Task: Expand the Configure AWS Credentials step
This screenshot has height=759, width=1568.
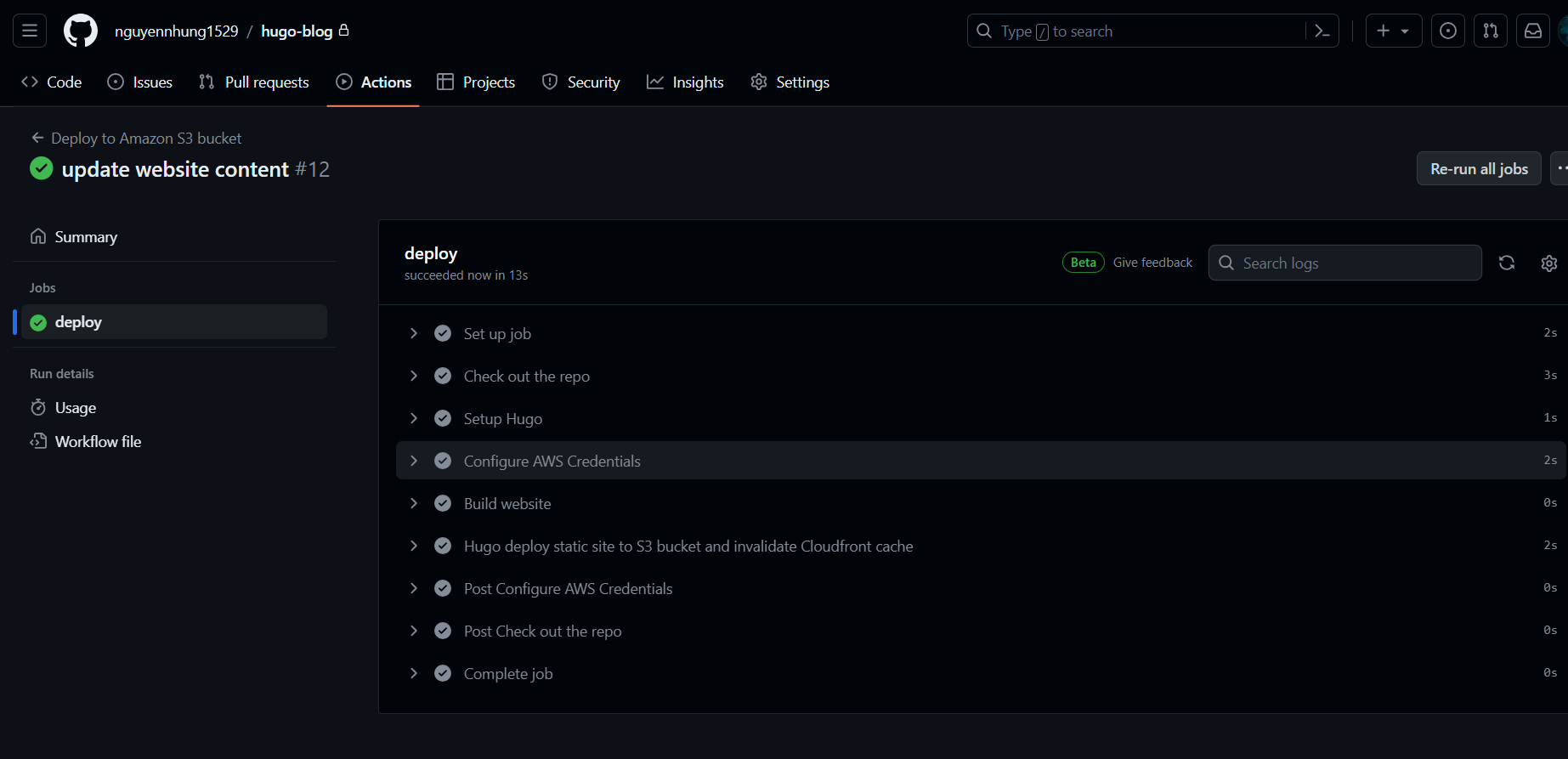Action: click(x=982, y=461)
